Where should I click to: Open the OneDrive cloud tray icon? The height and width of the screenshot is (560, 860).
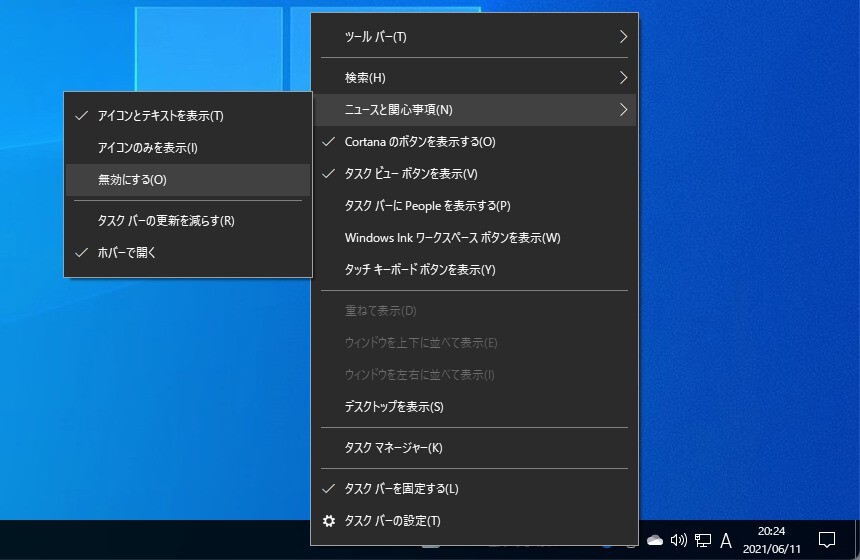coord(654,541)
